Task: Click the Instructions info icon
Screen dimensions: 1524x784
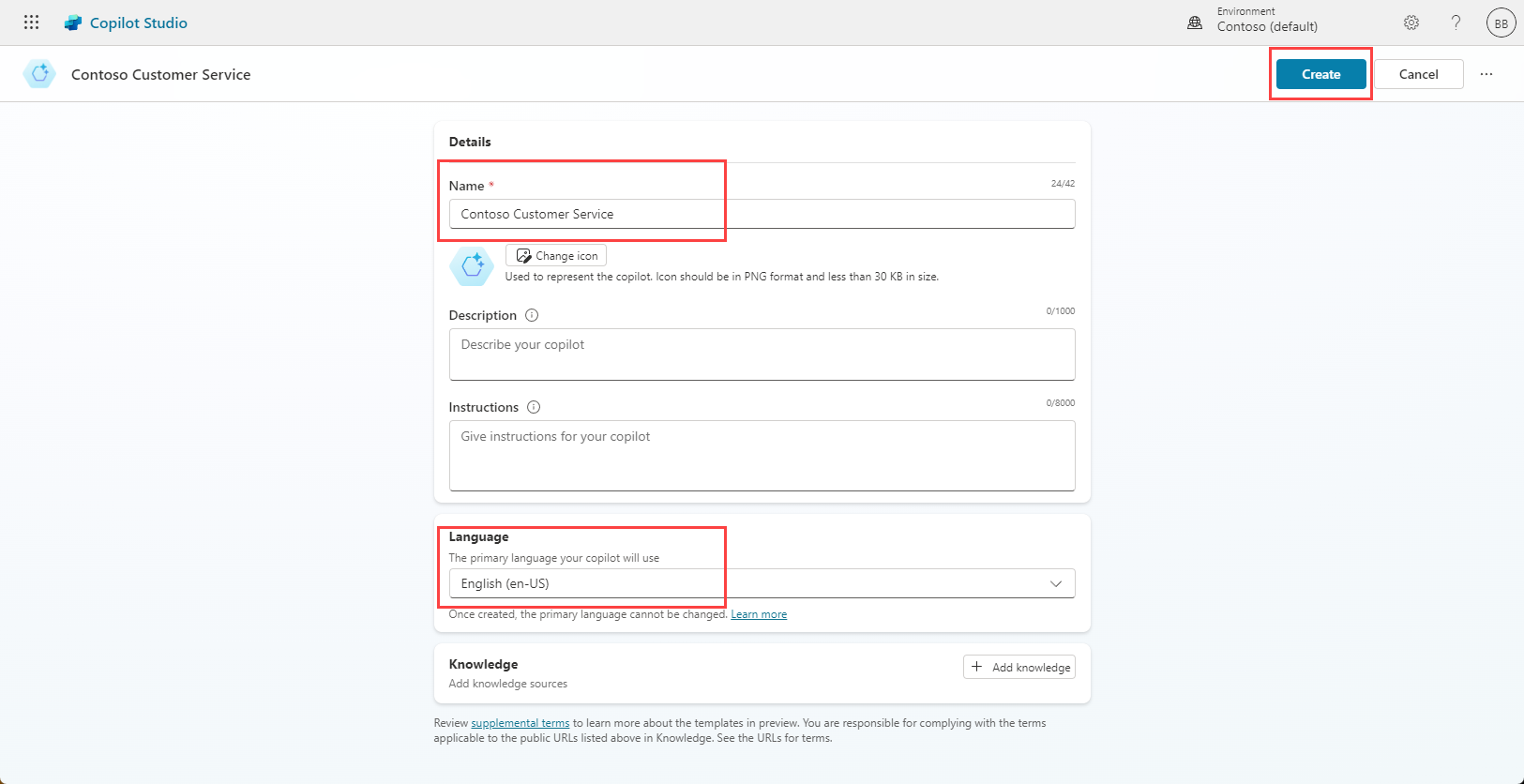Action: pyautogui.click(x=534, y=407)
